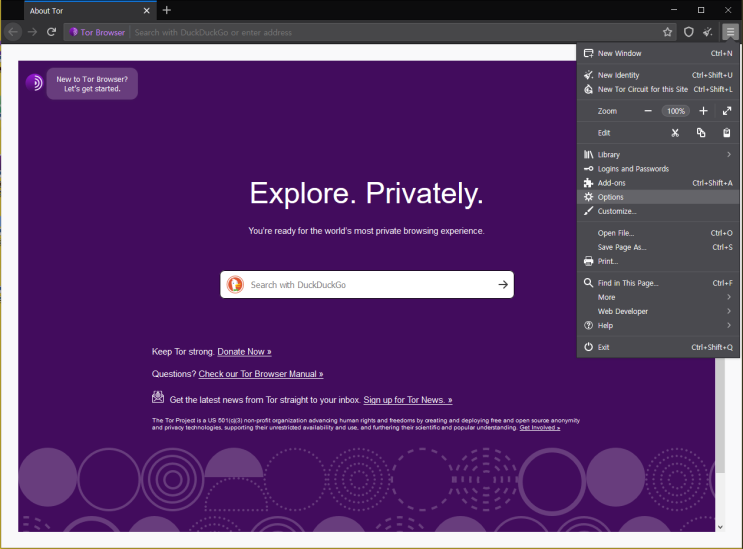Choose Find in This Page...
Screen dimensions: 743x549
658,283
